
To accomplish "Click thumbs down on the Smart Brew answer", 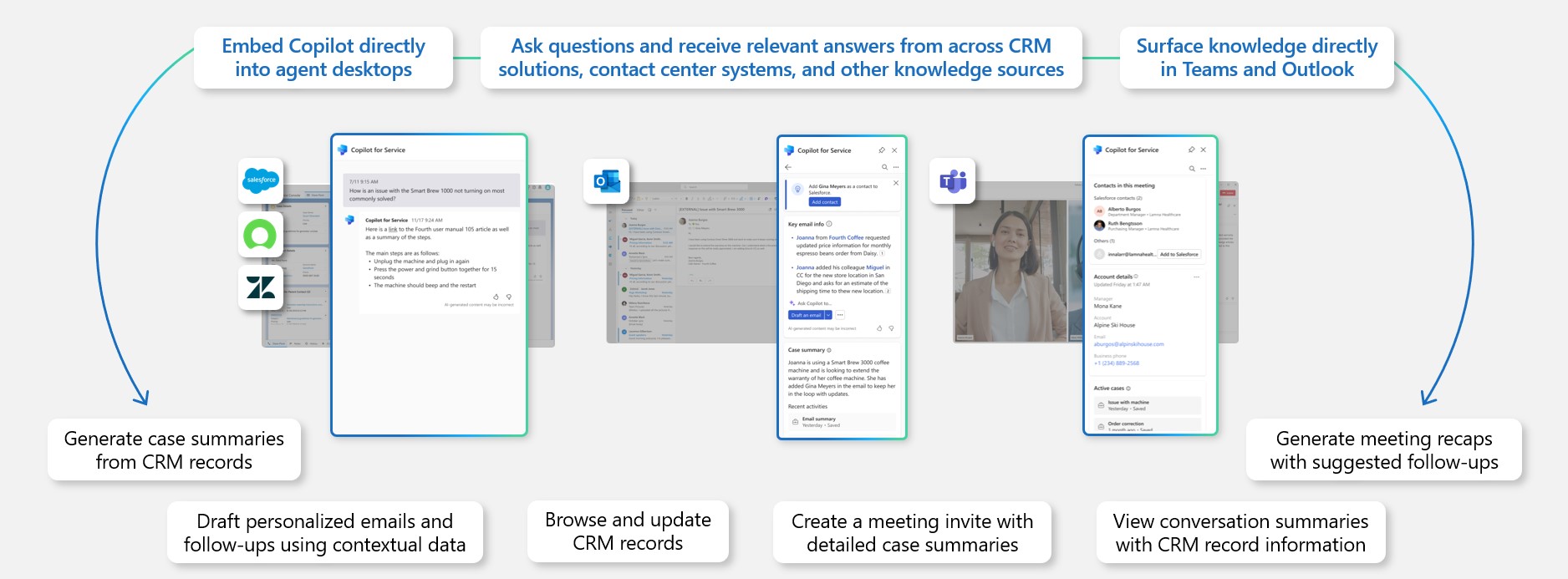I will pyautogui.click(x=508, y=297).
